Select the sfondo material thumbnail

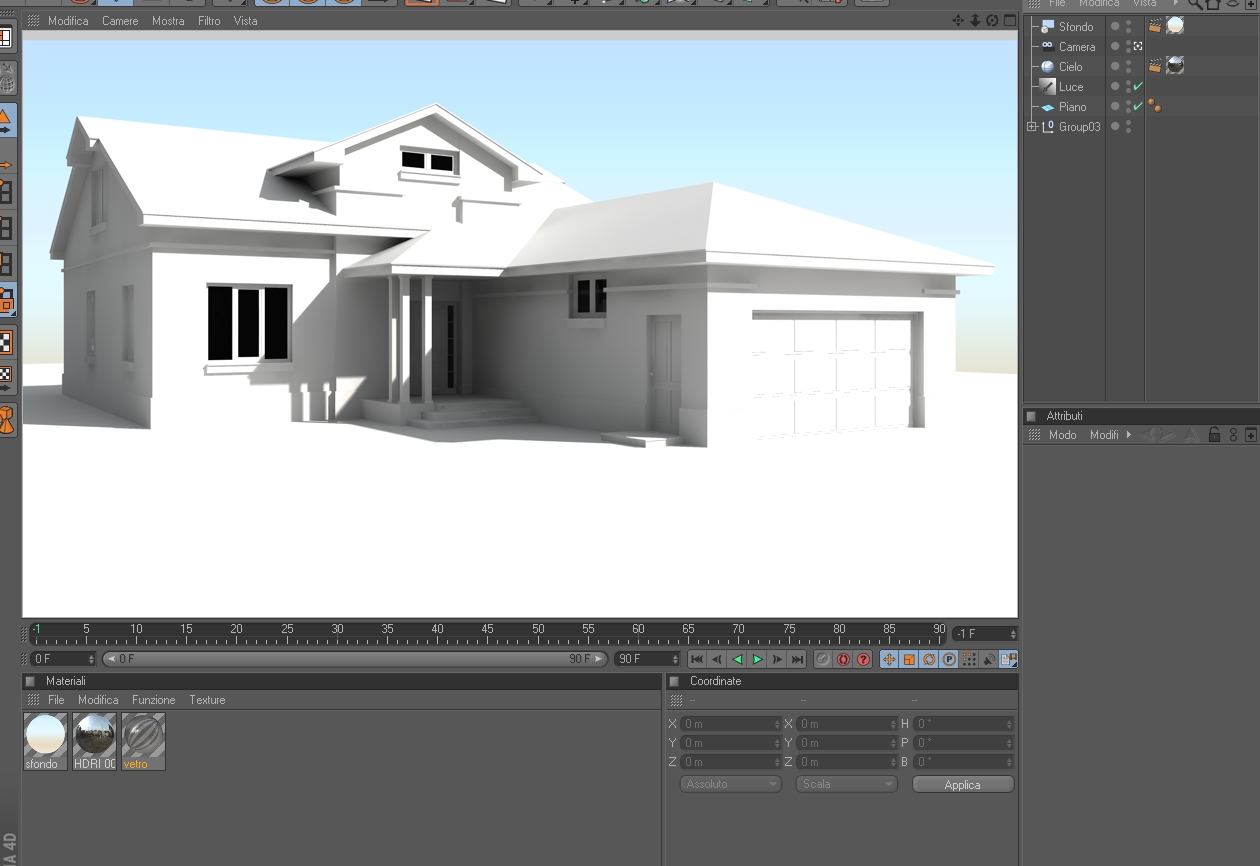pyautogui.click(x=45, y=741)
